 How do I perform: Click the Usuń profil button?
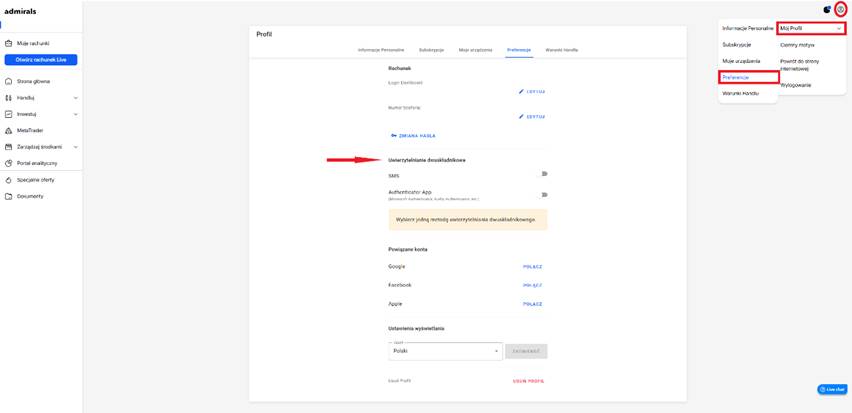point(528,381)
